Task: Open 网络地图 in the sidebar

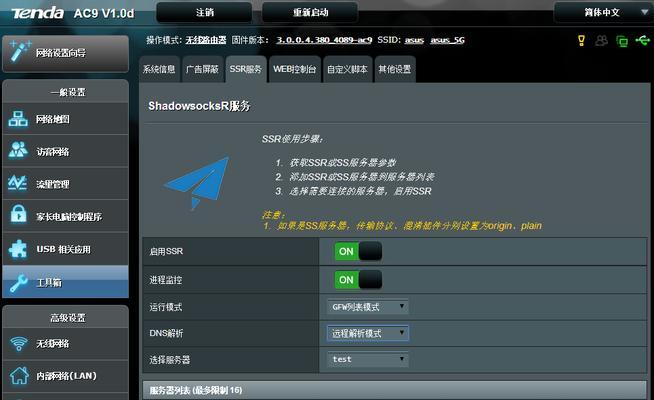Action: [x=65, y=119]
